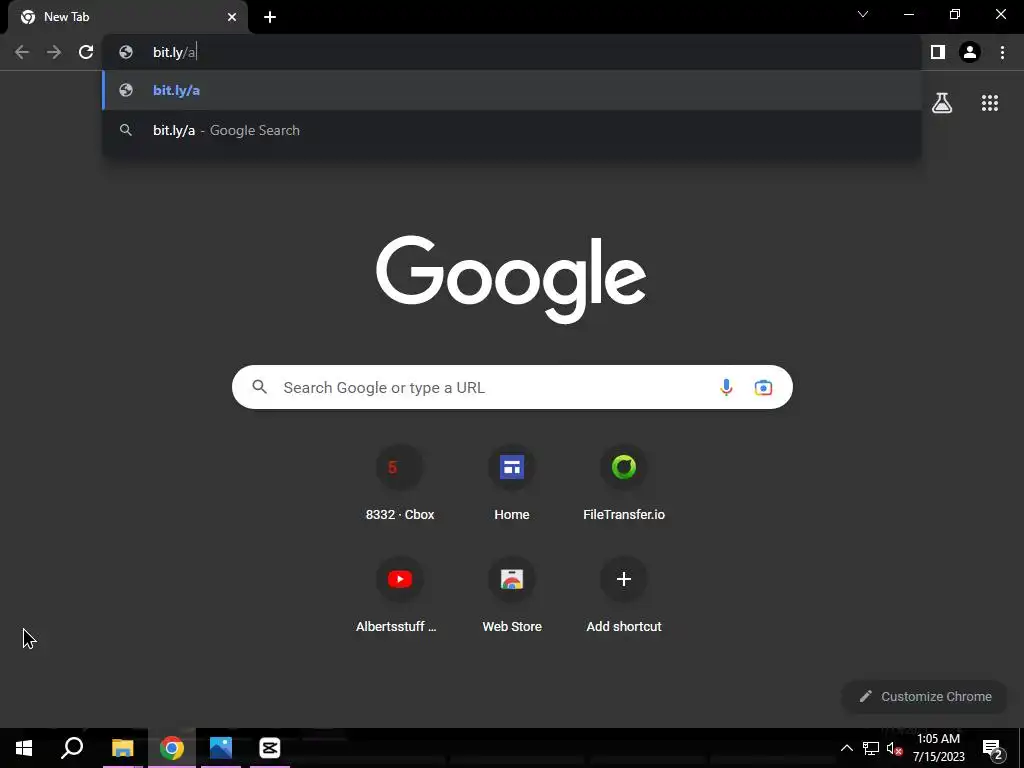
Task: Go back with the back arrow
Action: click(22, 52)
